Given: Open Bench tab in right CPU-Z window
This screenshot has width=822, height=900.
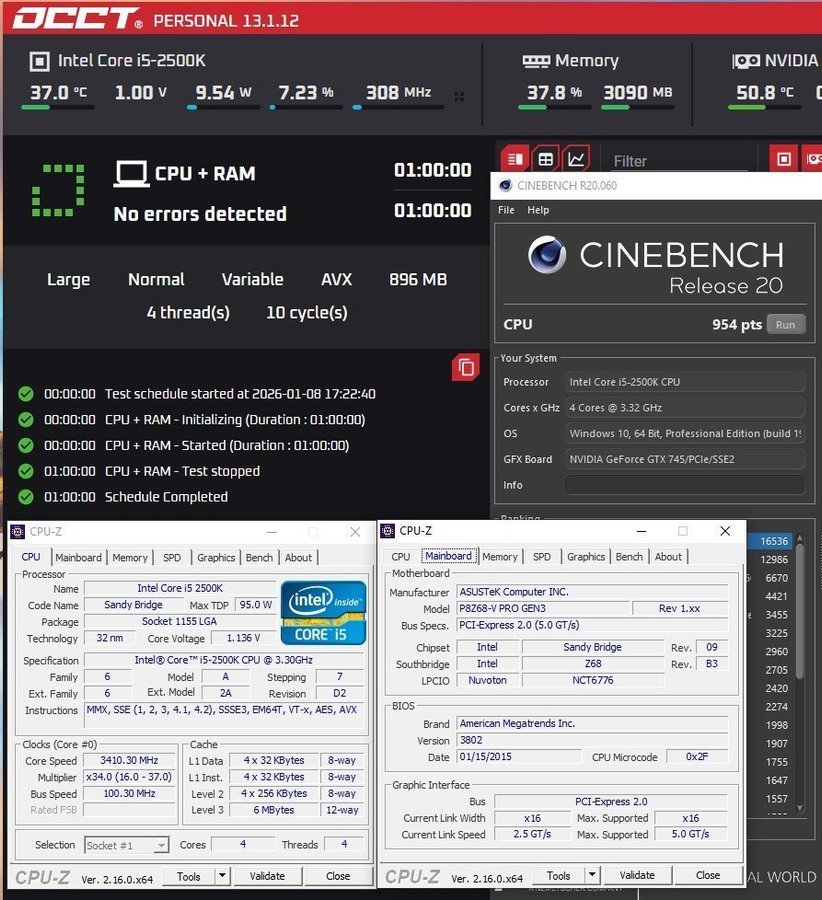Looking at the screenshot, I should 629,557.
